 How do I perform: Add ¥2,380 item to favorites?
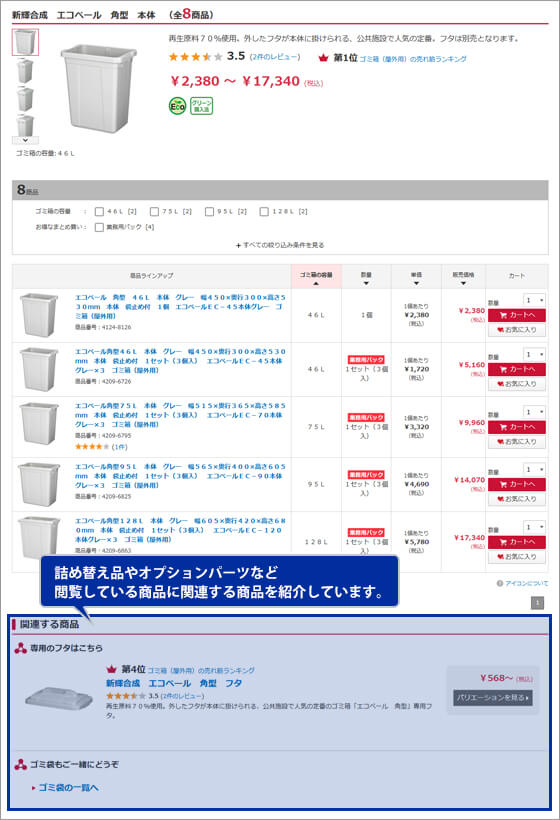tap(517, 330)
